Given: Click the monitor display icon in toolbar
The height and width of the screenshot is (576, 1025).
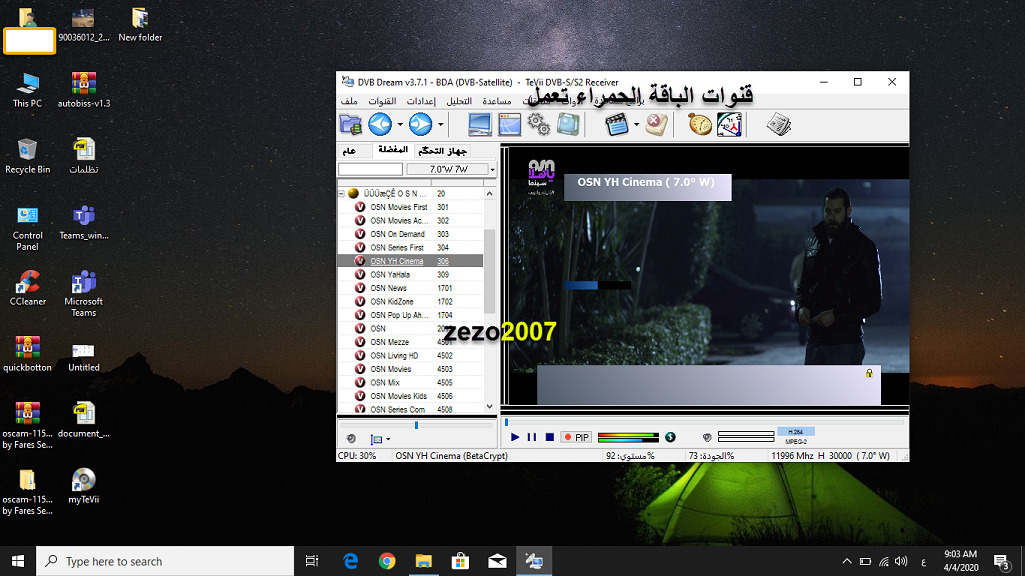Looking at the screenshot, I should coord(479,124).
